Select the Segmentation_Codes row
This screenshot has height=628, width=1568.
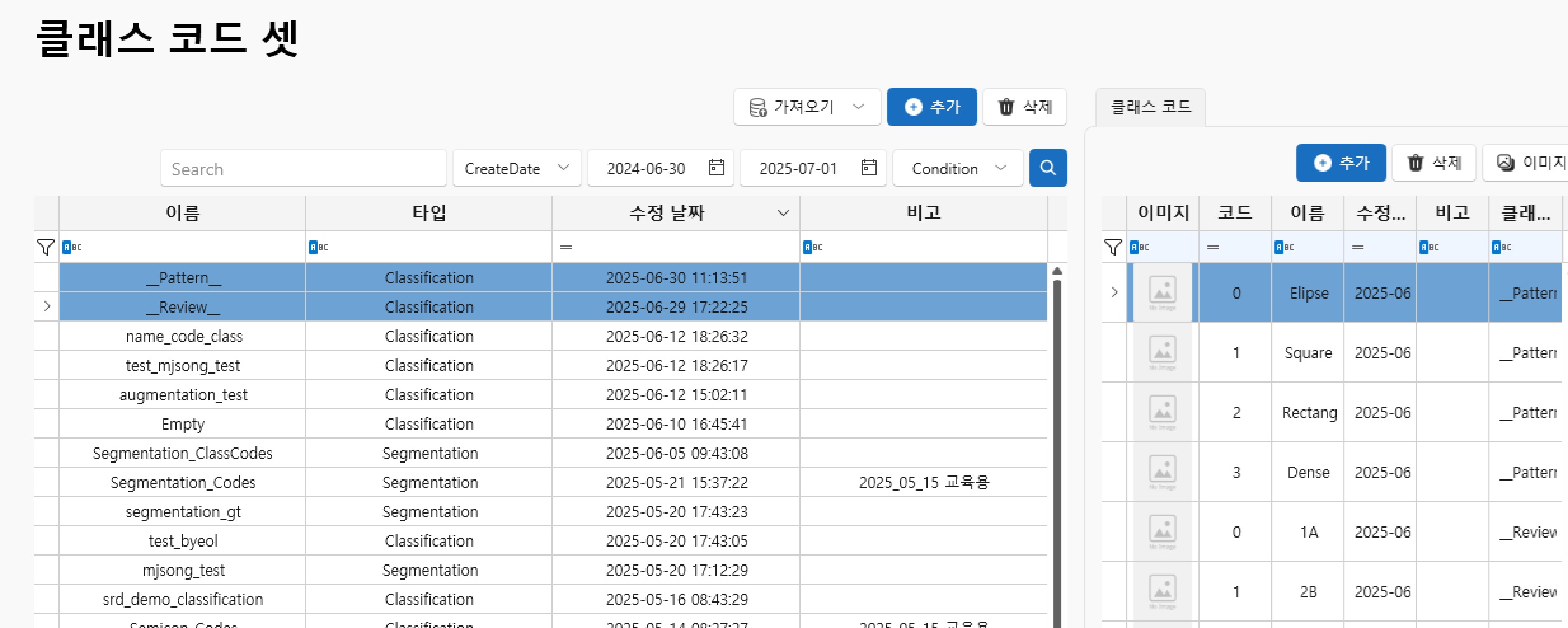click(183, 482)
